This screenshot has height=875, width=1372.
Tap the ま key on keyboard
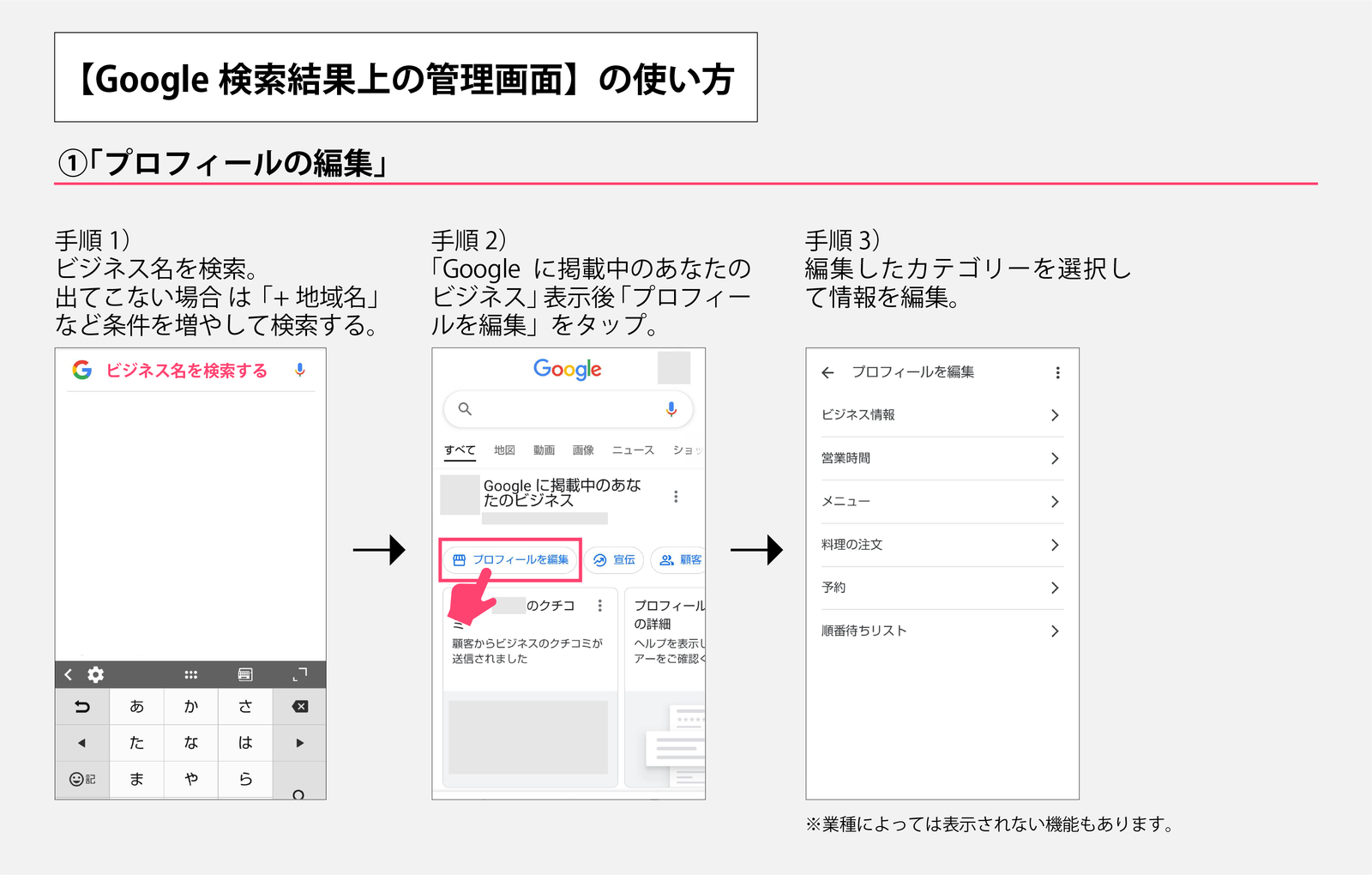pyautogui.click(x=137, y=779)
